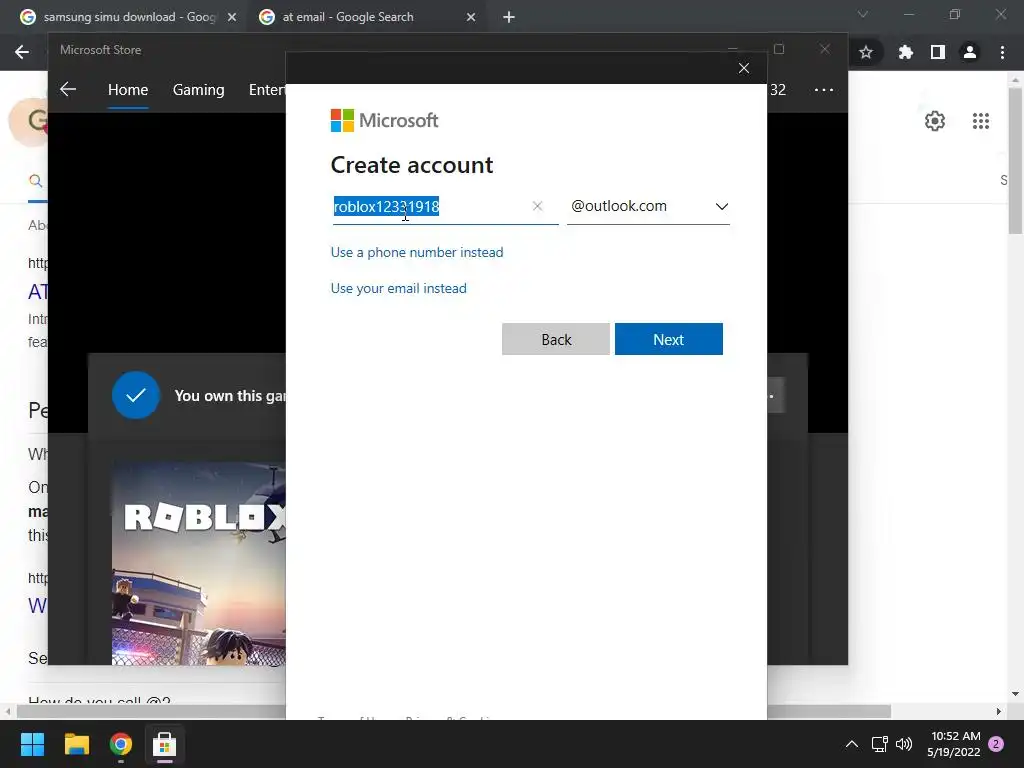1024x768 pixels.
Task: Clear the username field with the X icon
Action: (537, 206)
